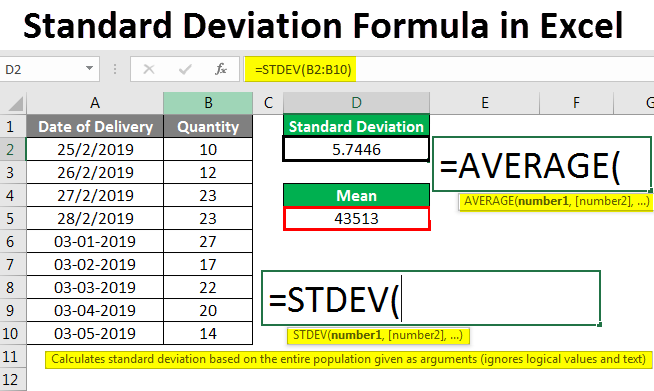Select column B header

tap(208, 103)
